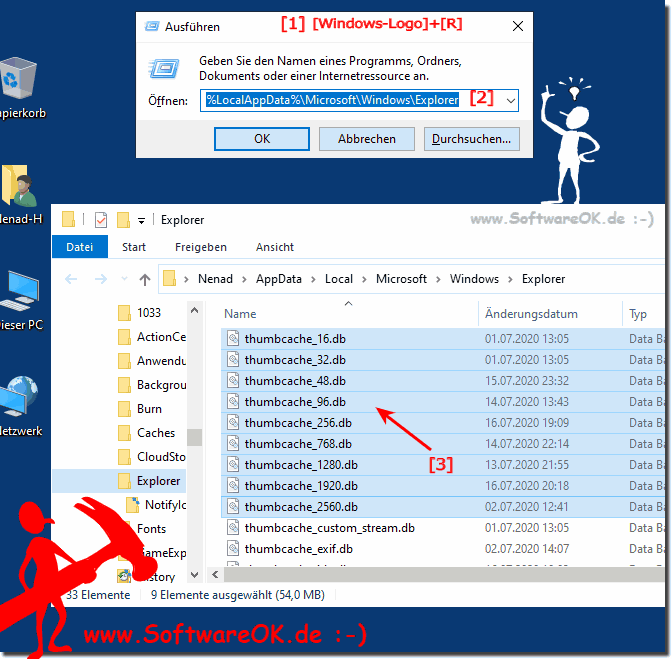Expand the chevron after Nenad in the breadcrumb
672x659 pixels.
(244, 279)
